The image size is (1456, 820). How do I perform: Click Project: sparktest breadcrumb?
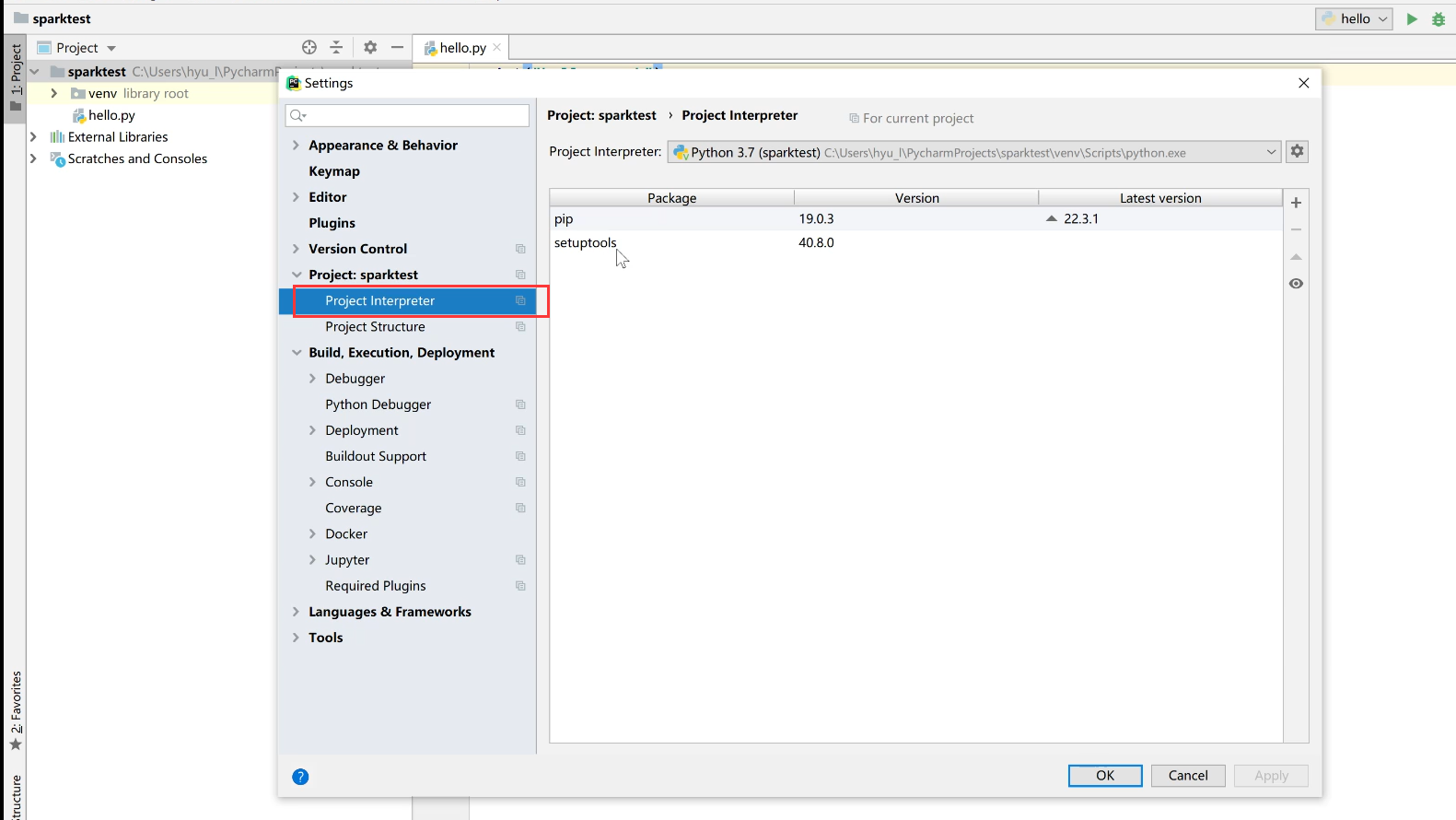click(601, 115)
